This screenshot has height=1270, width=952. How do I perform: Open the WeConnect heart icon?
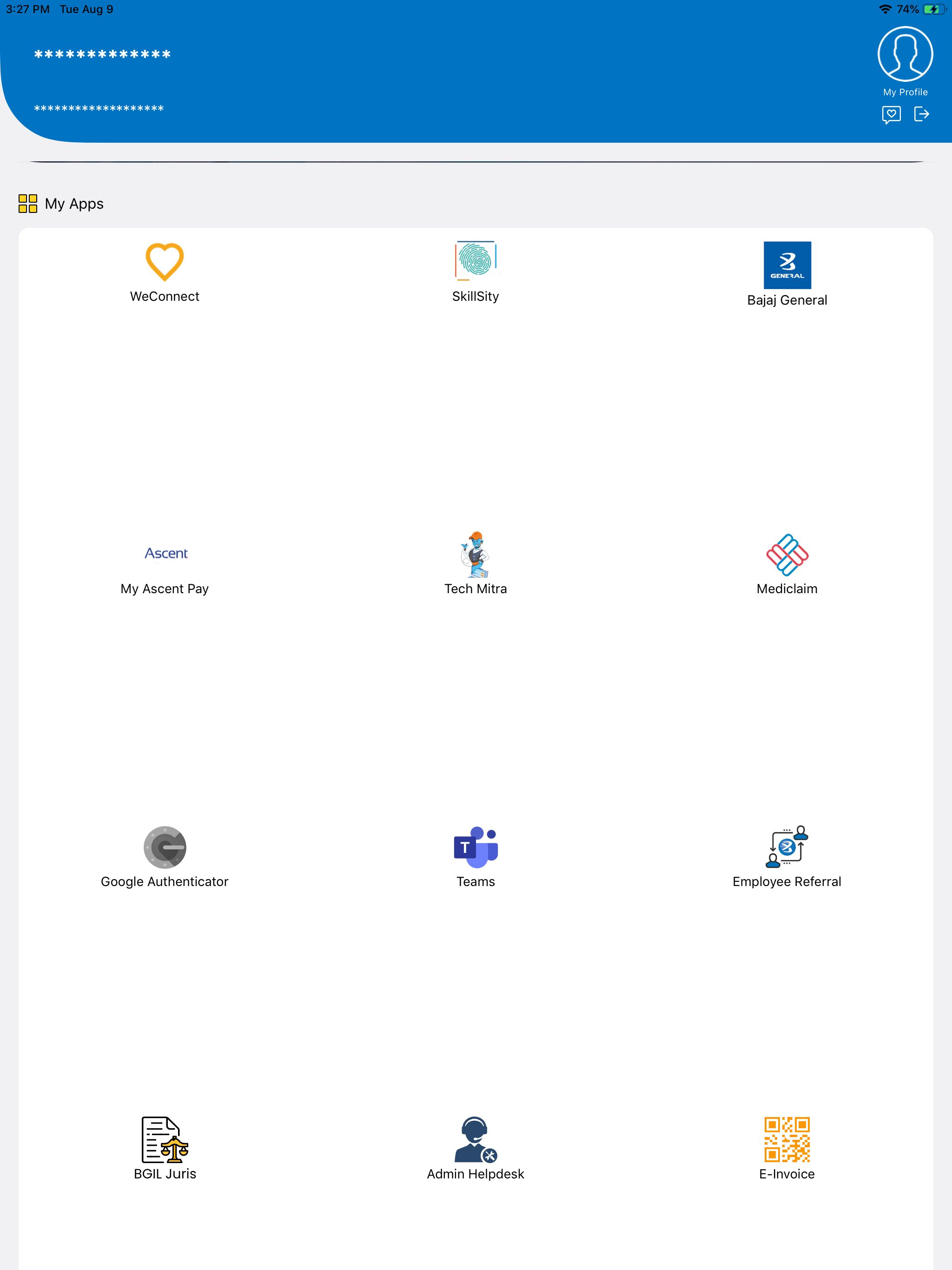165,262
